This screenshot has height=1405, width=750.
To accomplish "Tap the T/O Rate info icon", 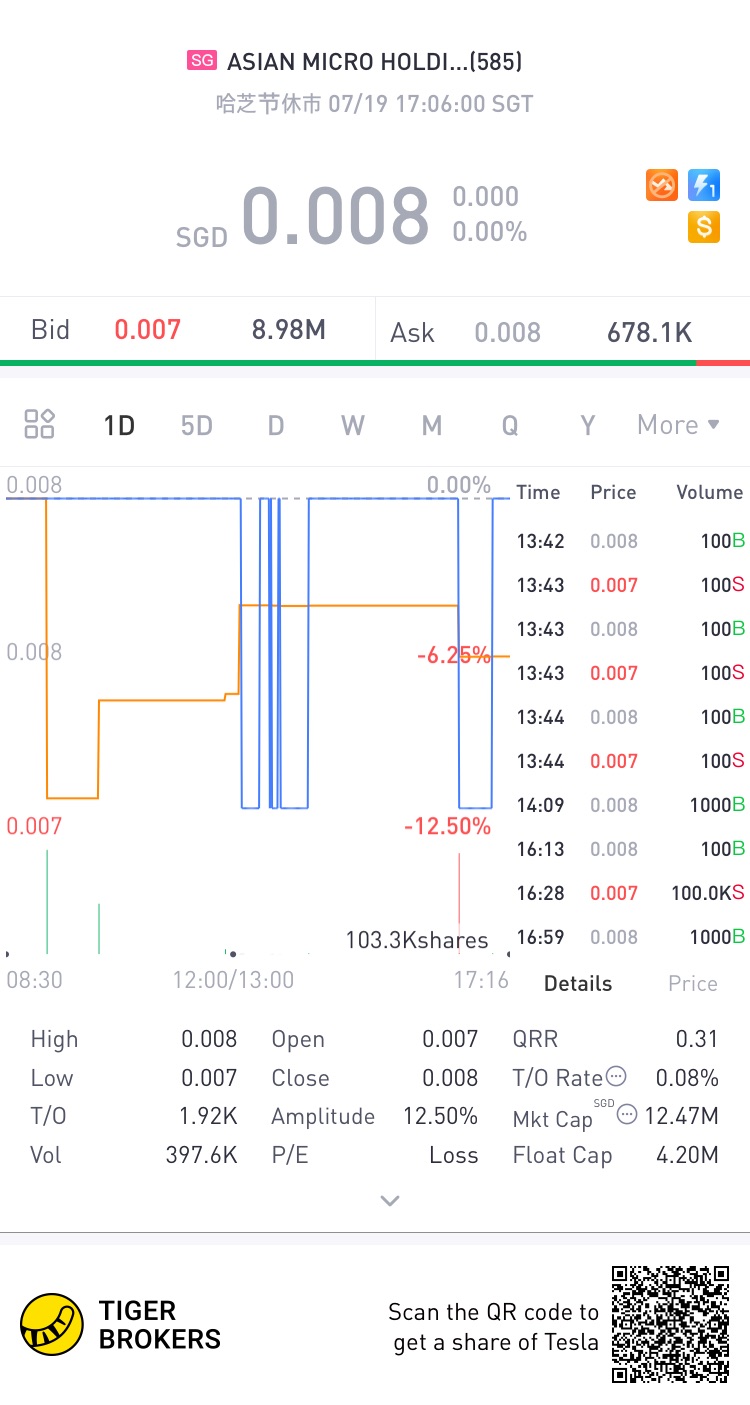I will 617,1077.
